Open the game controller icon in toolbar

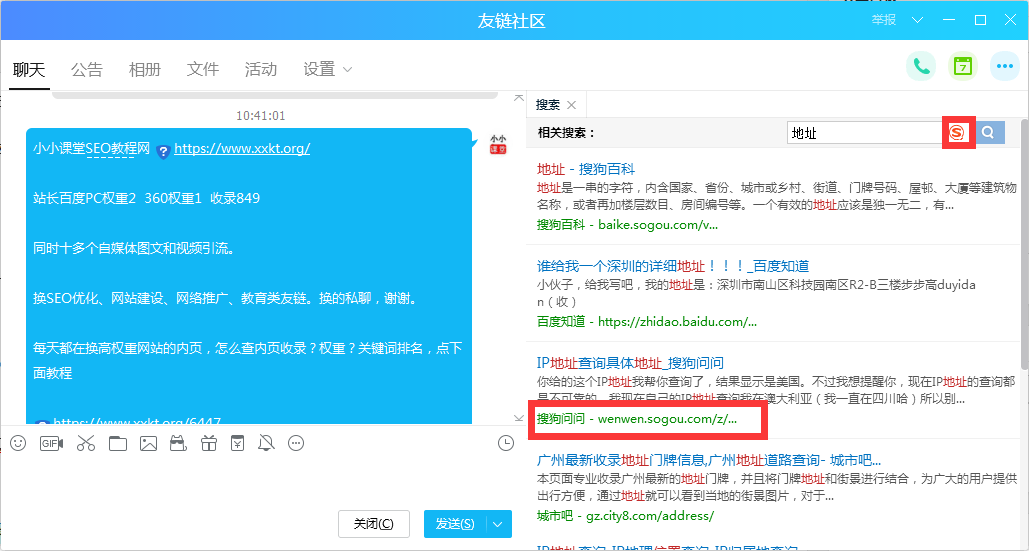[178, 443]
